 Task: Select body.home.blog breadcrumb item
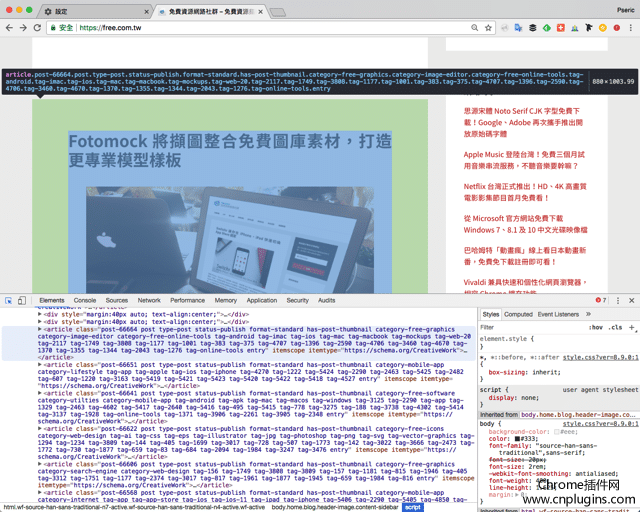[x=335, y=507]
